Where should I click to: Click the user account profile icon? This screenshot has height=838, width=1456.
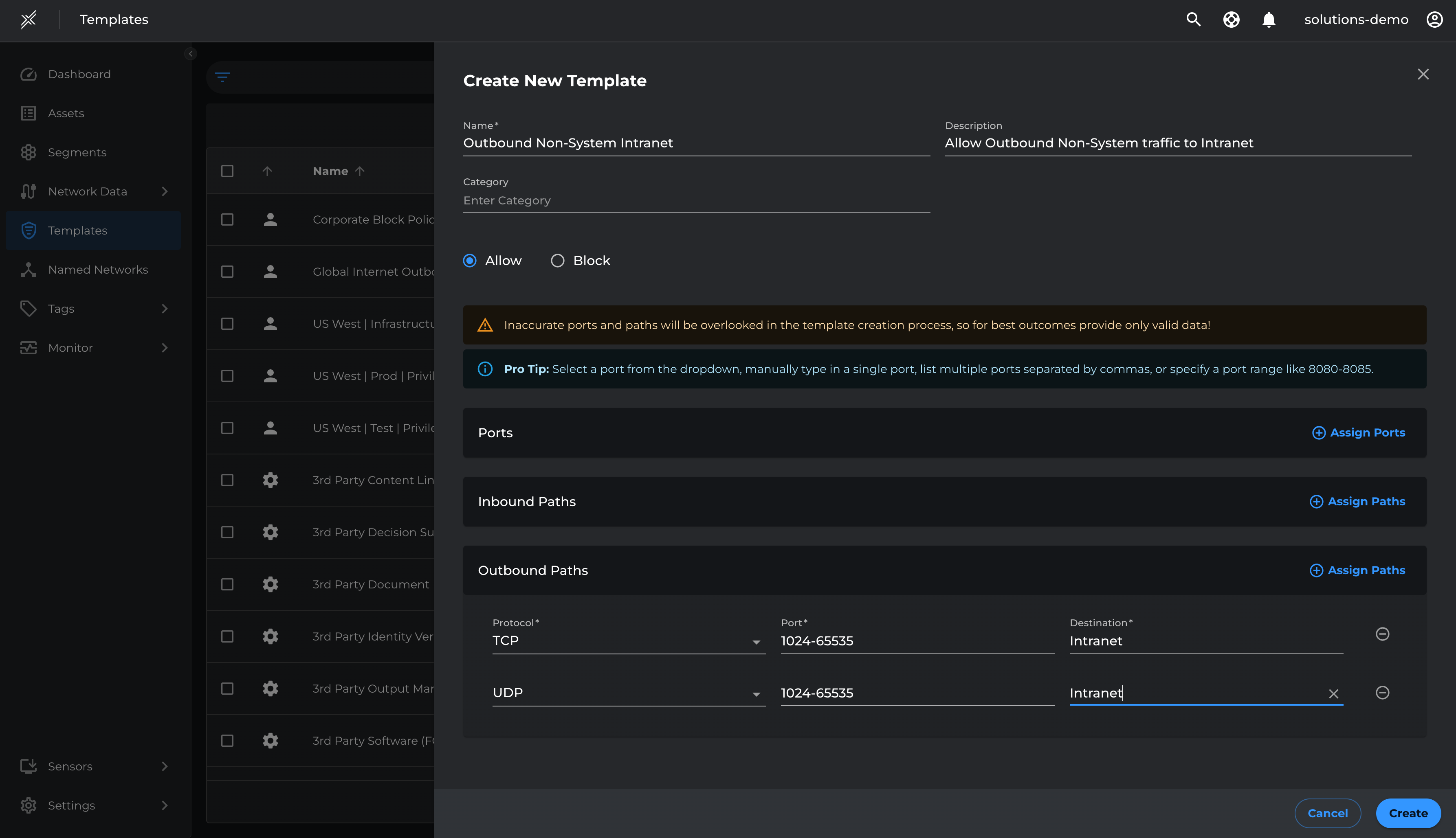tap(1434, 20)
